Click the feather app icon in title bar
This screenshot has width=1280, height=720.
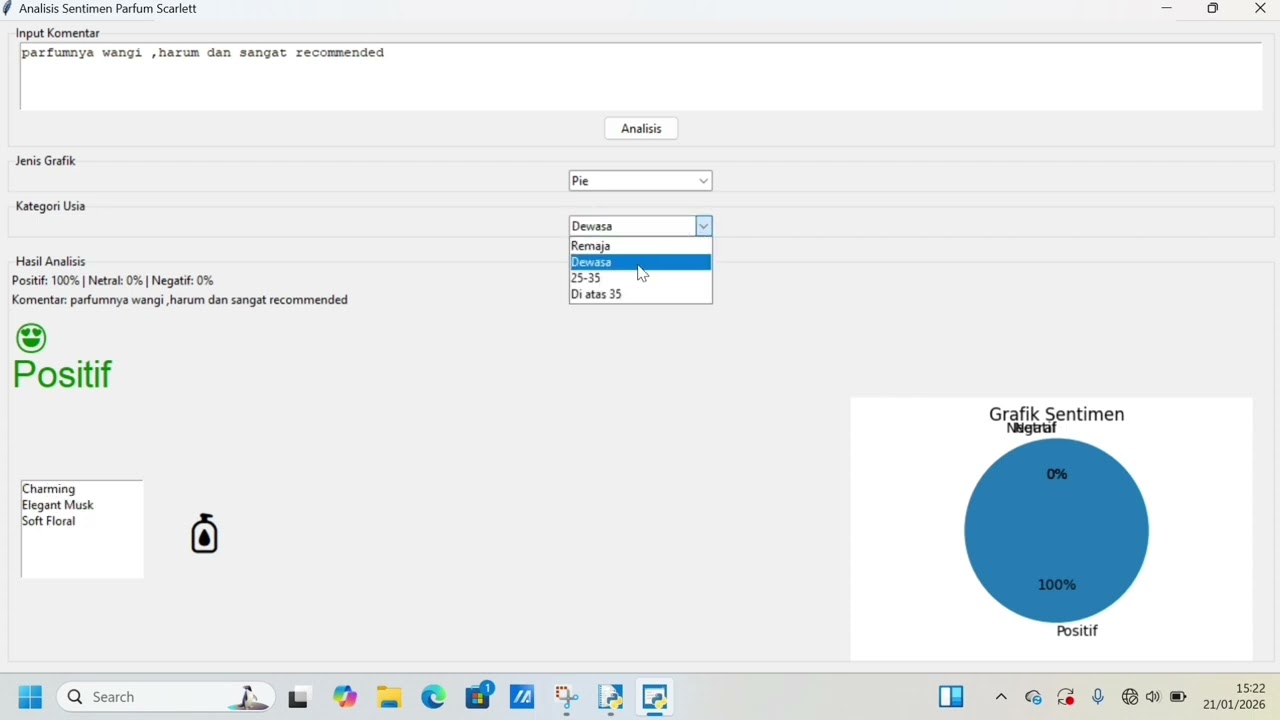pyautogui.click(x=8, y=9)
